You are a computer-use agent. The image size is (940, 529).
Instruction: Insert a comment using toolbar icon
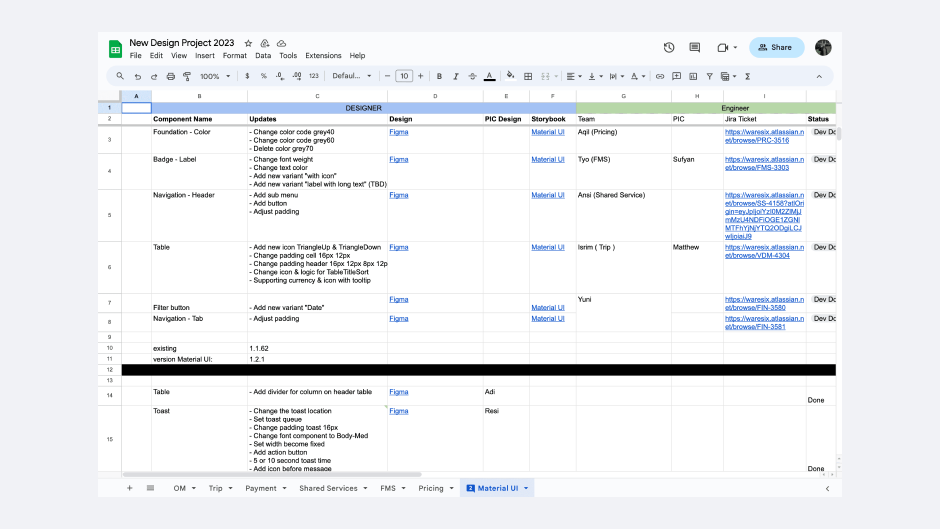point(676,76)
